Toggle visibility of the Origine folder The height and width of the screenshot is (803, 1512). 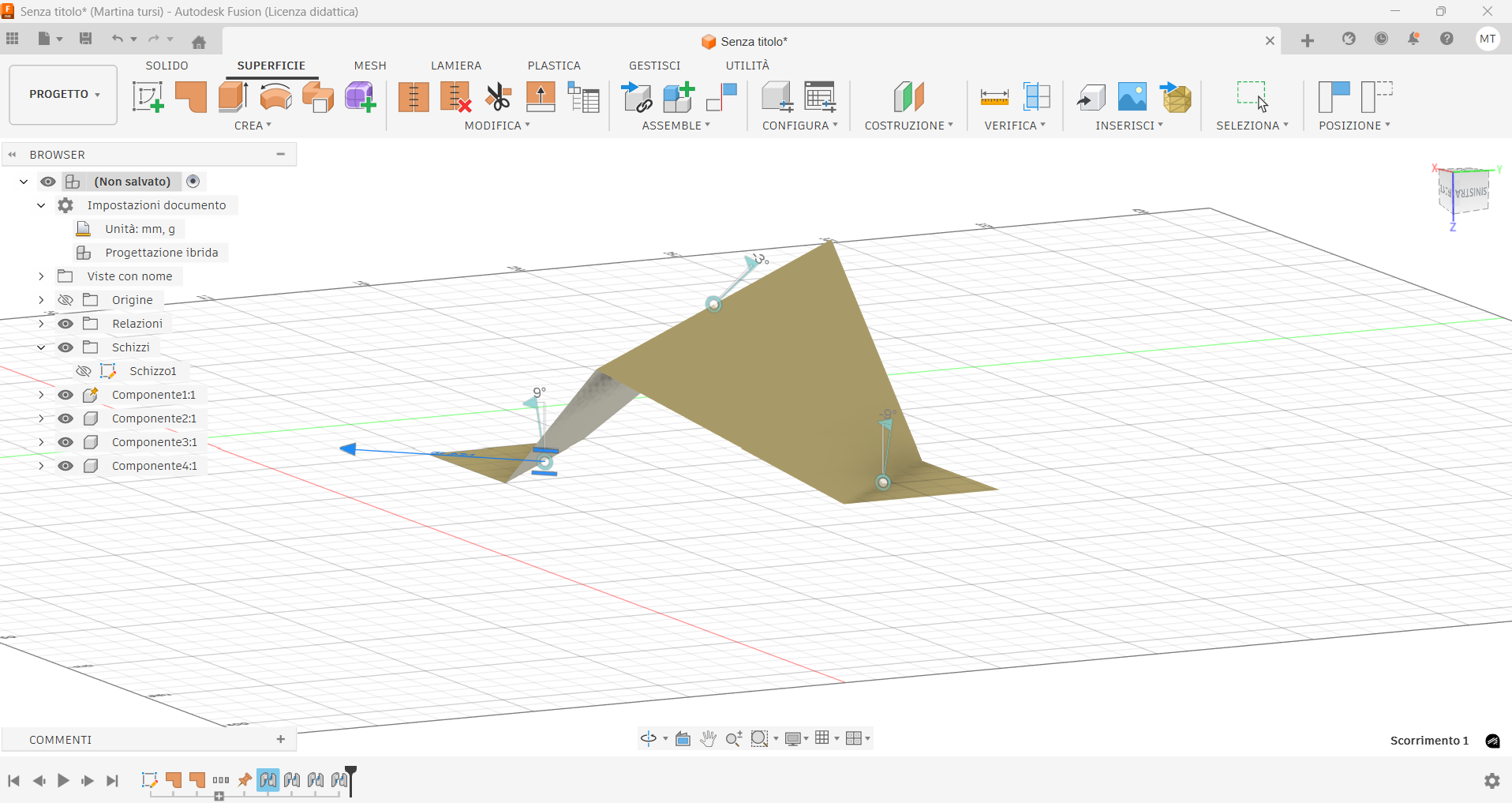(65, 300)
